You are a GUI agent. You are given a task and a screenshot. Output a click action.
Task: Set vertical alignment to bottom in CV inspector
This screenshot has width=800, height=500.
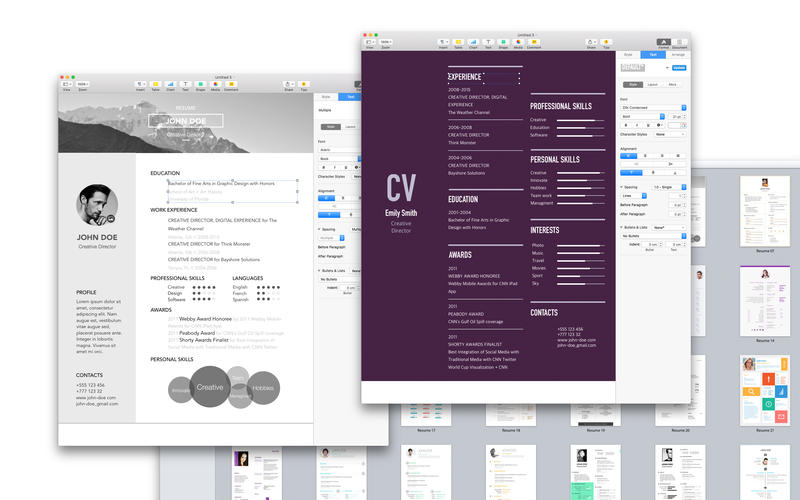(675, 172)
